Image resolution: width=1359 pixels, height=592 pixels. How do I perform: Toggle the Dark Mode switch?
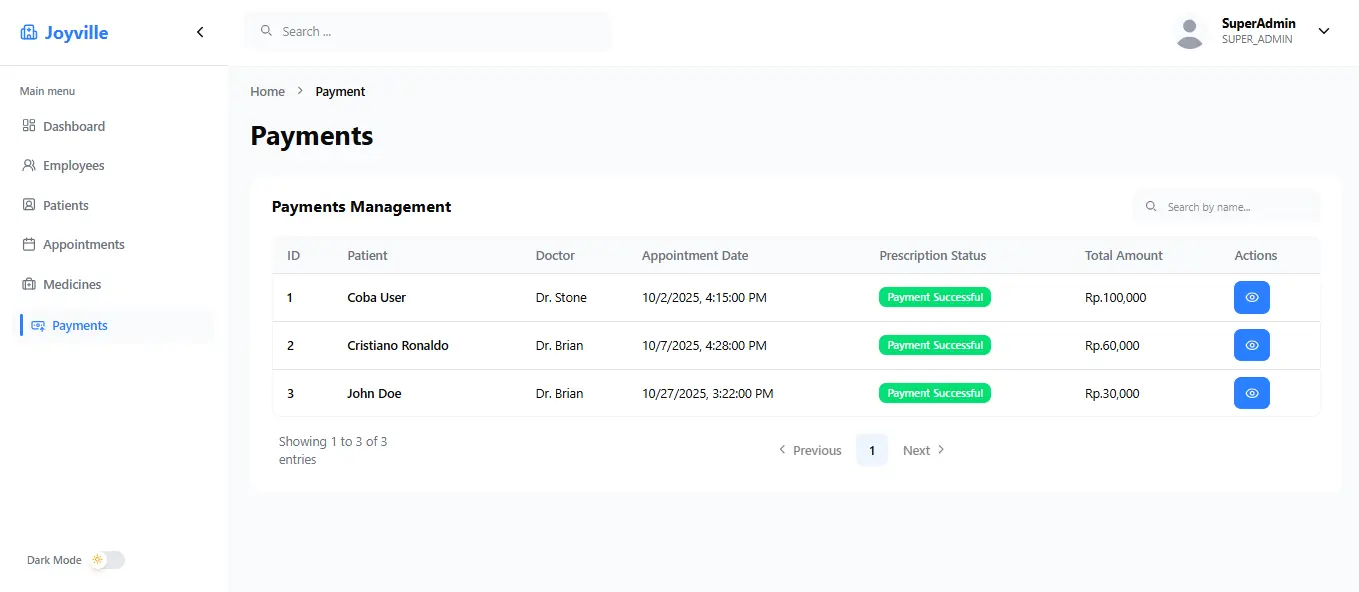[x=108, y=560]
